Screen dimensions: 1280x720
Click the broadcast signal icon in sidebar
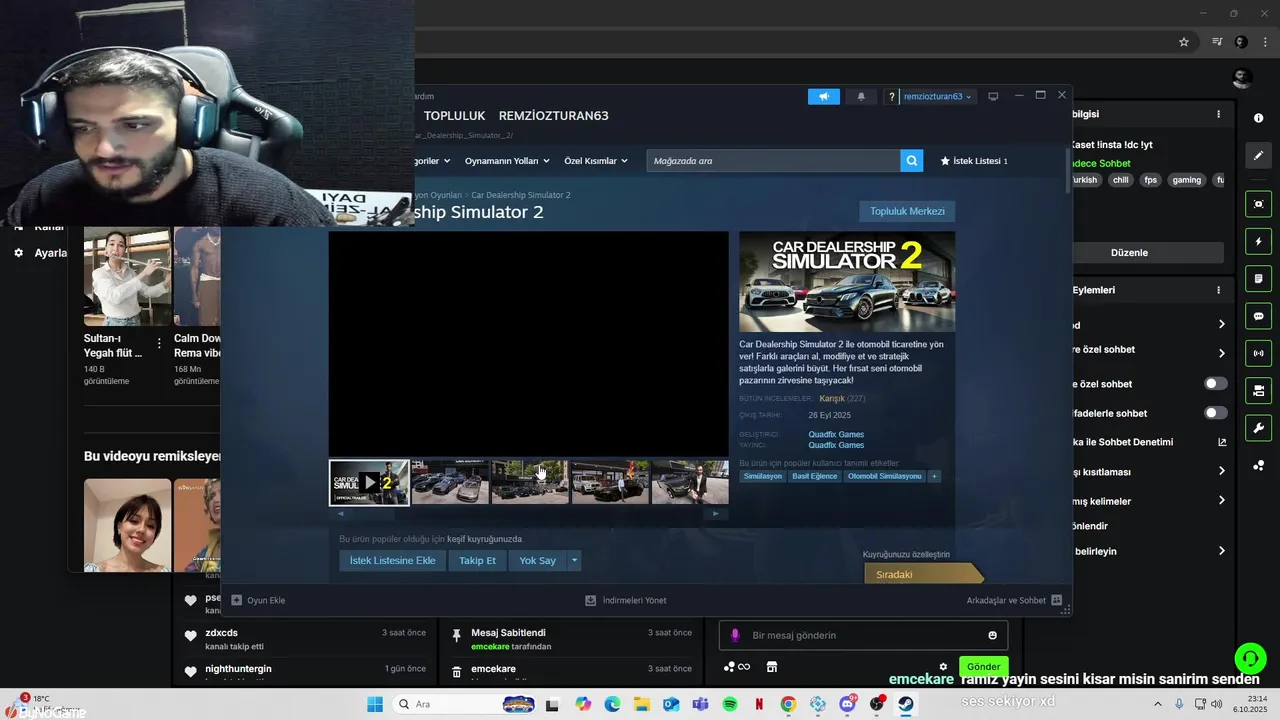click(x=1258, y=353)
